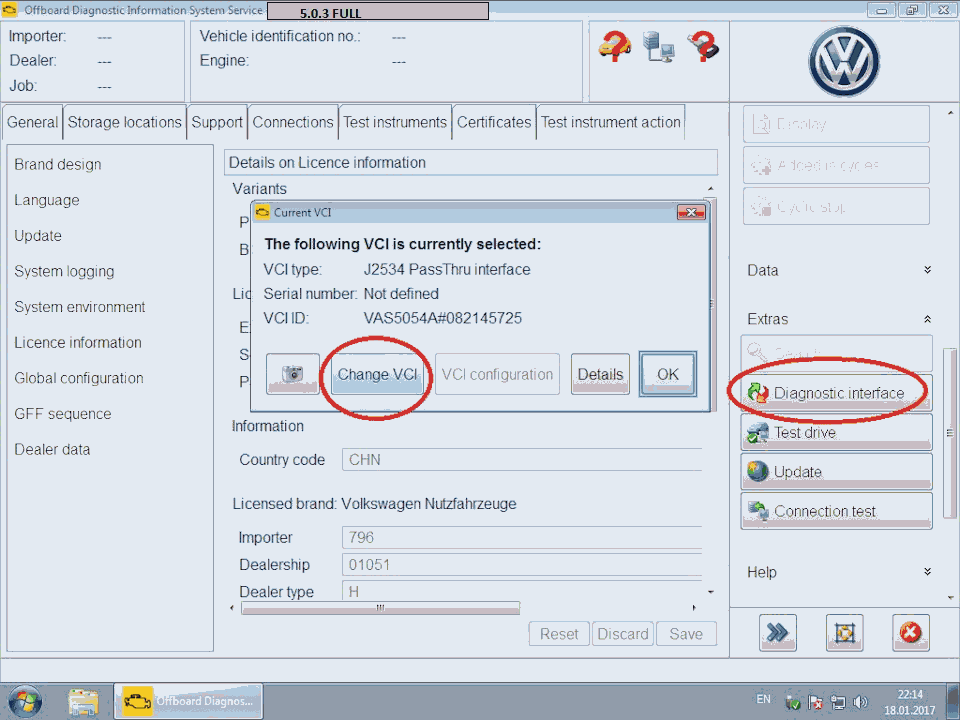Expand the Help section
This screenshot has height=720, width=960.
tap(927, 572)
